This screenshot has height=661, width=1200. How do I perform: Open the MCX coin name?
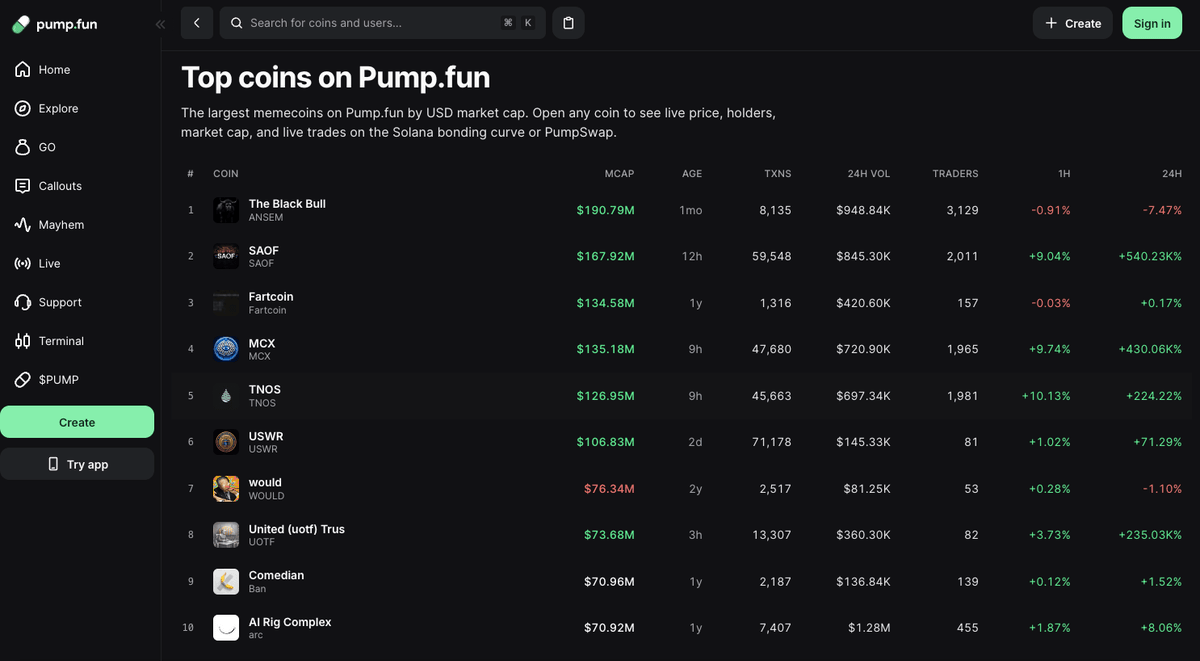point(262,343)
